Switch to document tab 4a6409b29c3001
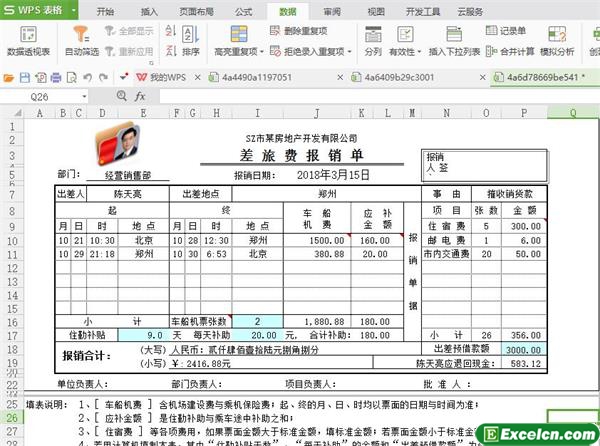Viewport: 600px width, 446px height. click(393, 78)
